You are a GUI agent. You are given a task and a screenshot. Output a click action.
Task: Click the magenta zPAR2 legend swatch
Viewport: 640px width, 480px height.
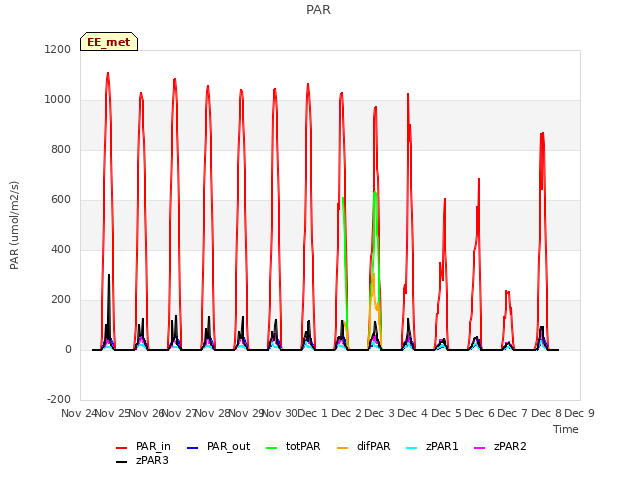tap(480, 448)
